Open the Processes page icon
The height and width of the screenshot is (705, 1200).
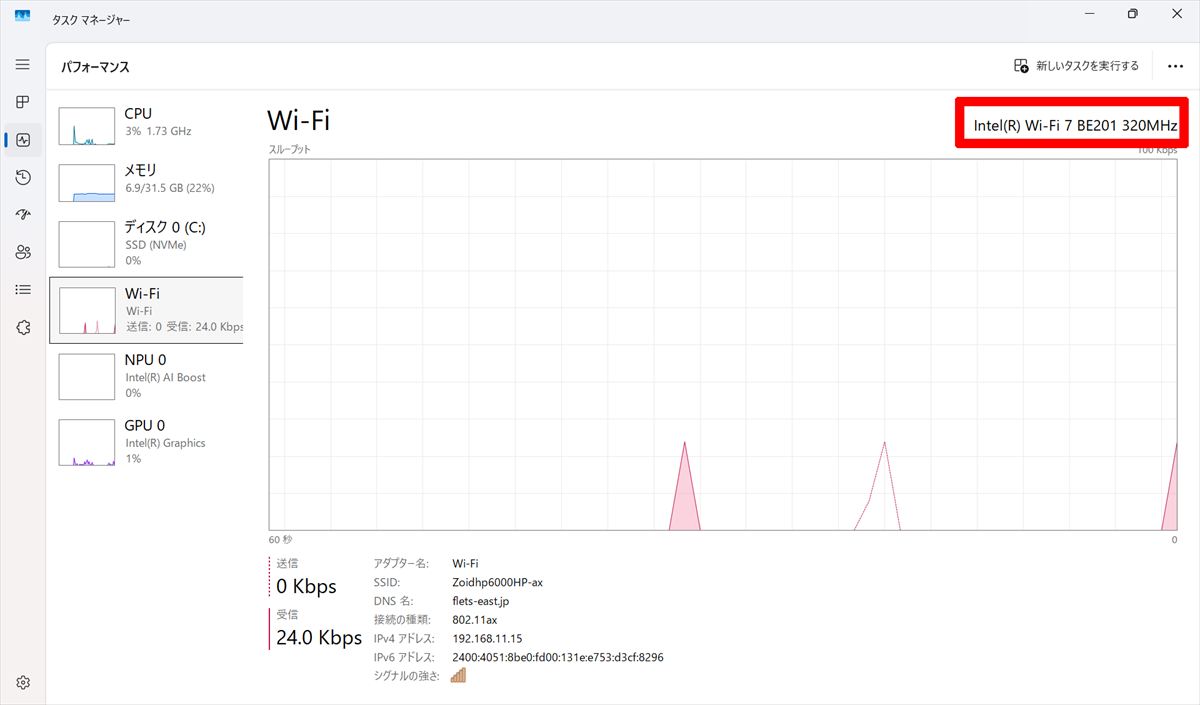coord(23,102)
